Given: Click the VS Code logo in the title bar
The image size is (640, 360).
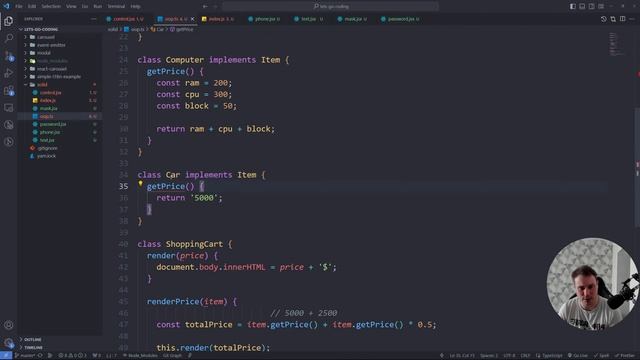Looking at the screenshot, I should click(x=6, y=6).
